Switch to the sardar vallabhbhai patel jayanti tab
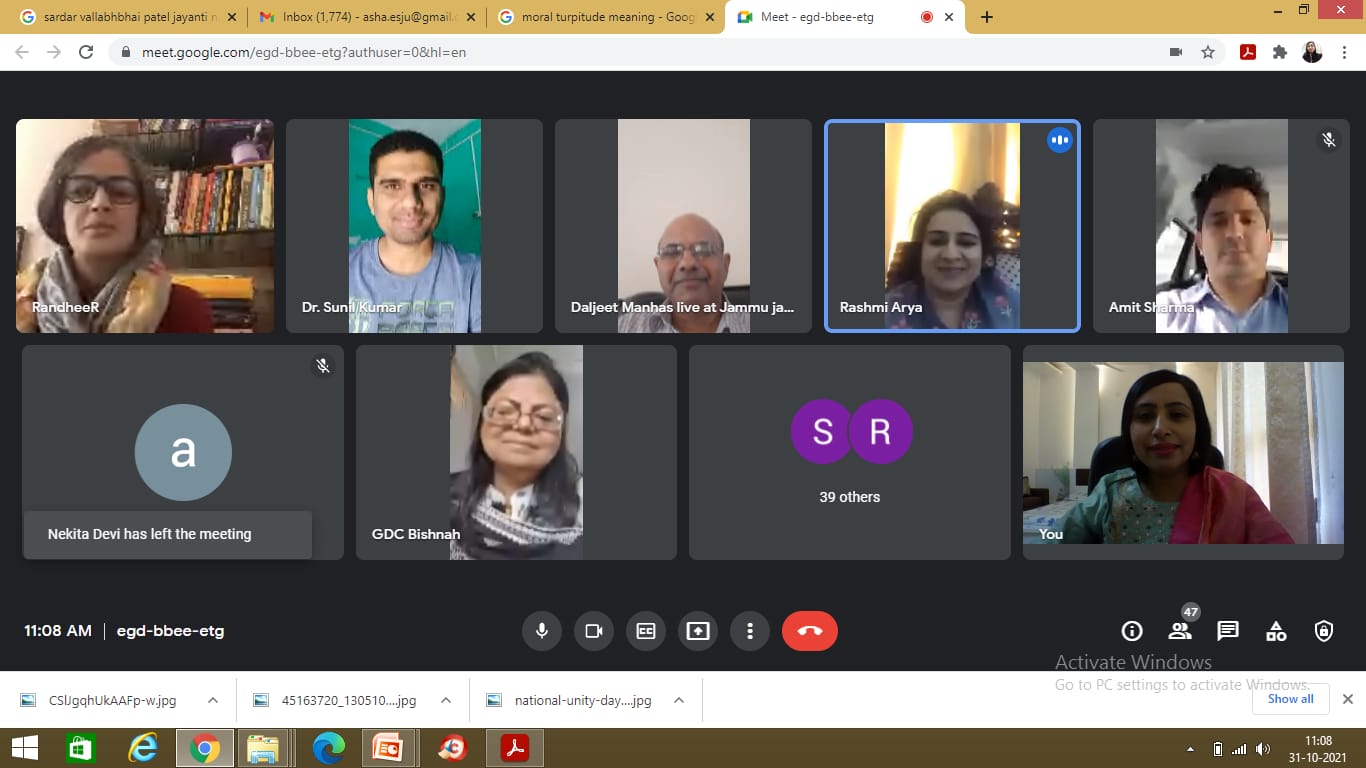The height and width of the screenshot is (768, 1366). (130, 17)
